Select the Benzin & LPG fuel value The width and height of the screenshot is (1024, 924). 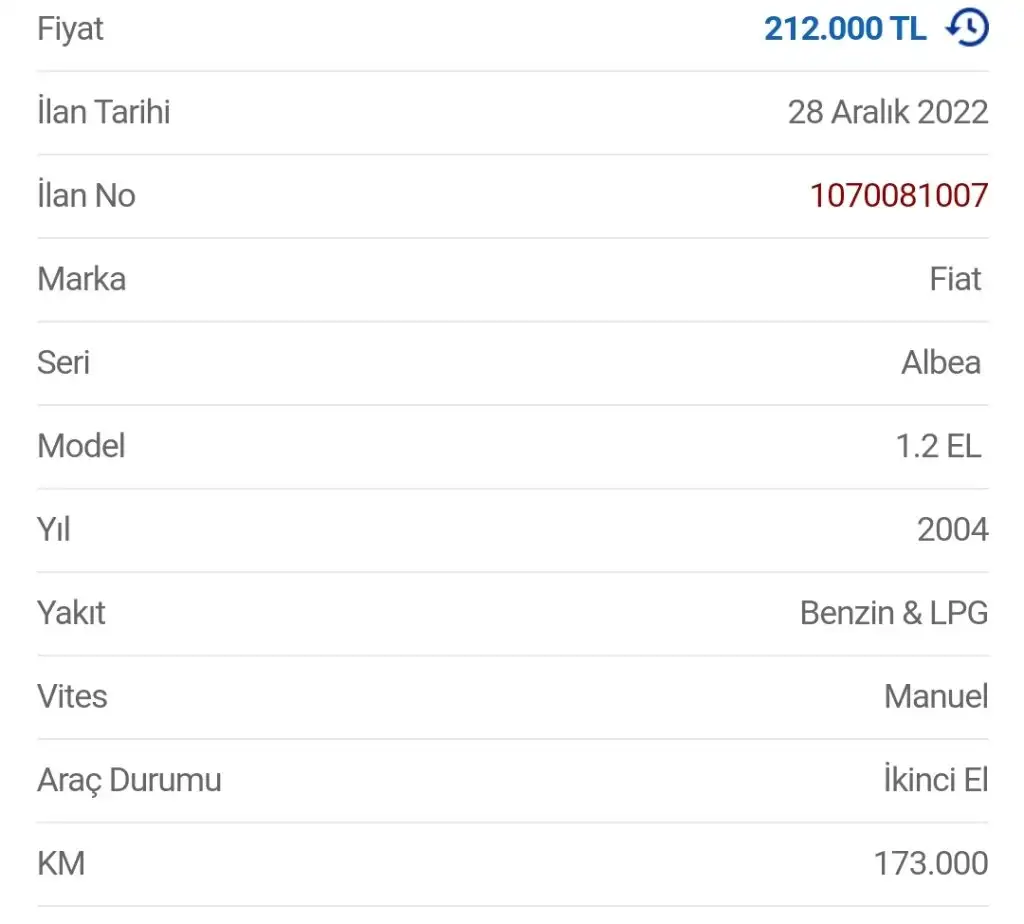point(893,612)
